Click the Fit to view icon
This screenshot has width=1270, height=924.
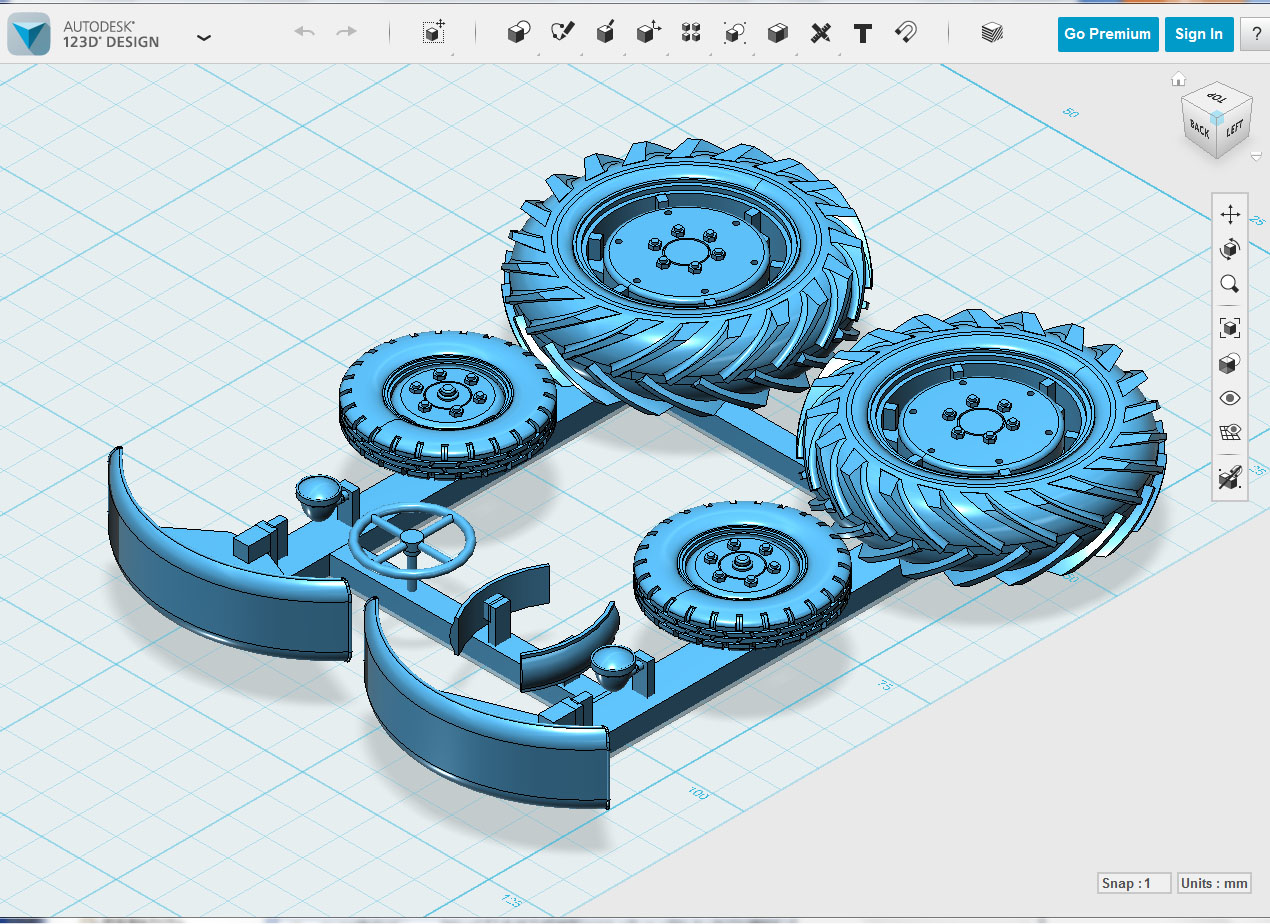1230,327
